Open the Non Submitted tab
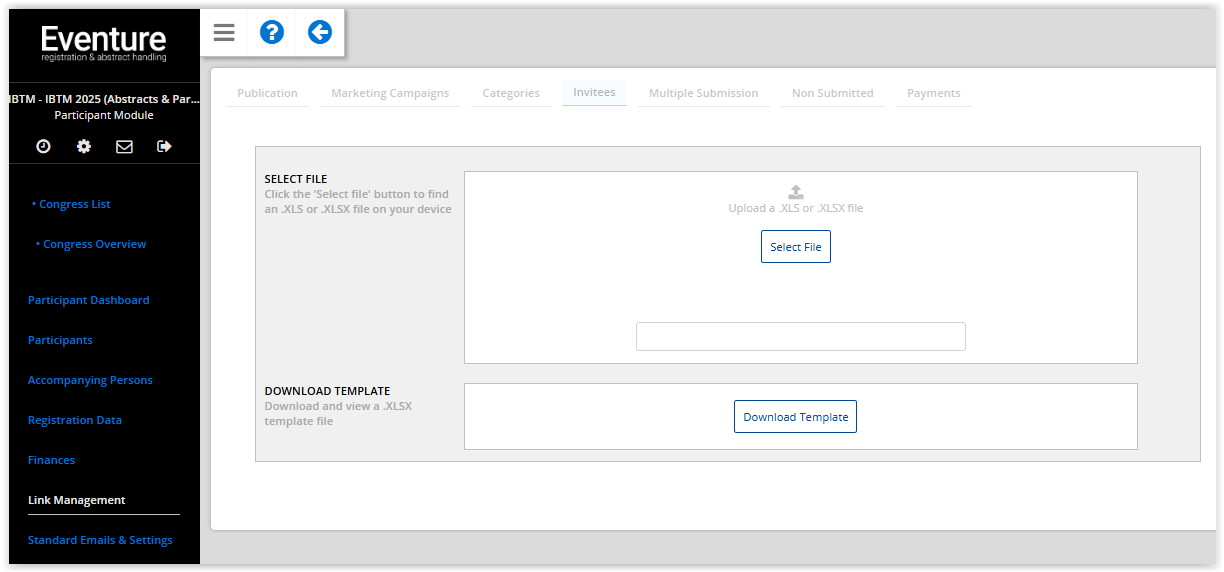The height and width of the screenshot is (572, 1224). [832, 93]
